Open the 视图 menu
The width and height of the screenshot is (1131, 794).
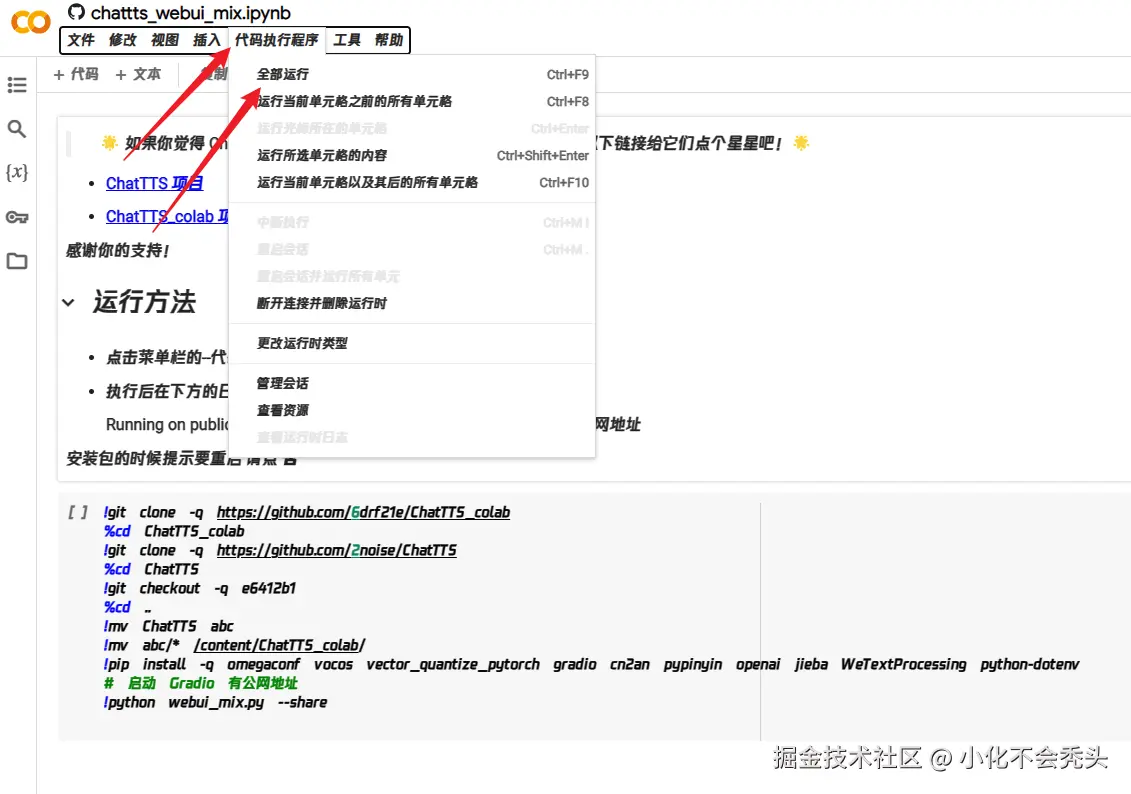pos(164,40)
